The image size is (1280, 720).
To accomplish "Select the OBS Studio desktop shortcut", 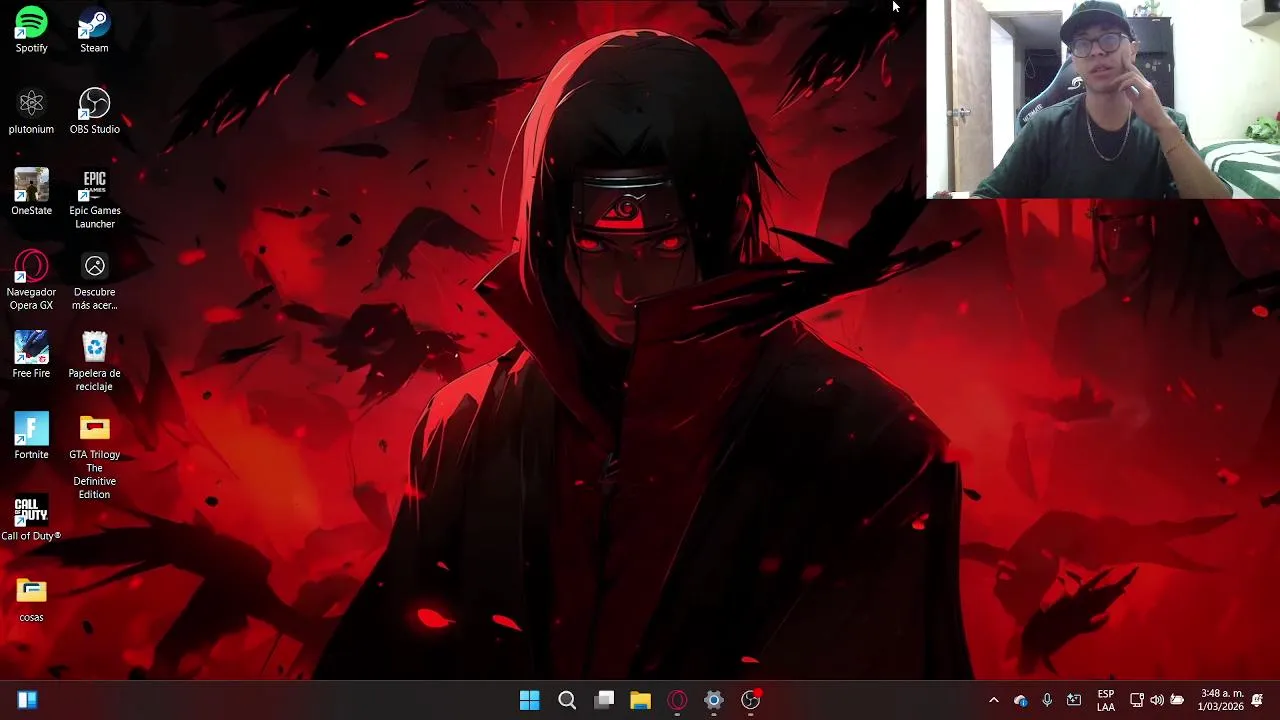I will tap(94, 110).
